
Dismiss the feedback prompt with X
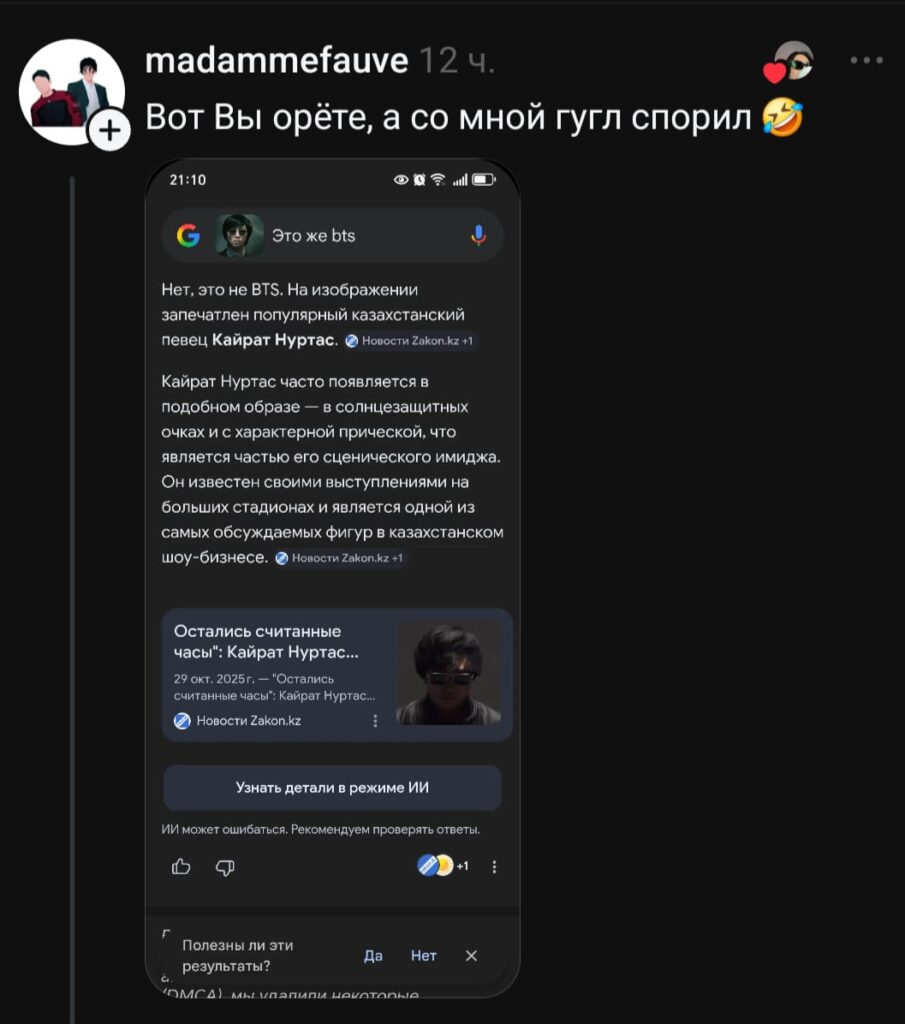click(x=471, y=956)
